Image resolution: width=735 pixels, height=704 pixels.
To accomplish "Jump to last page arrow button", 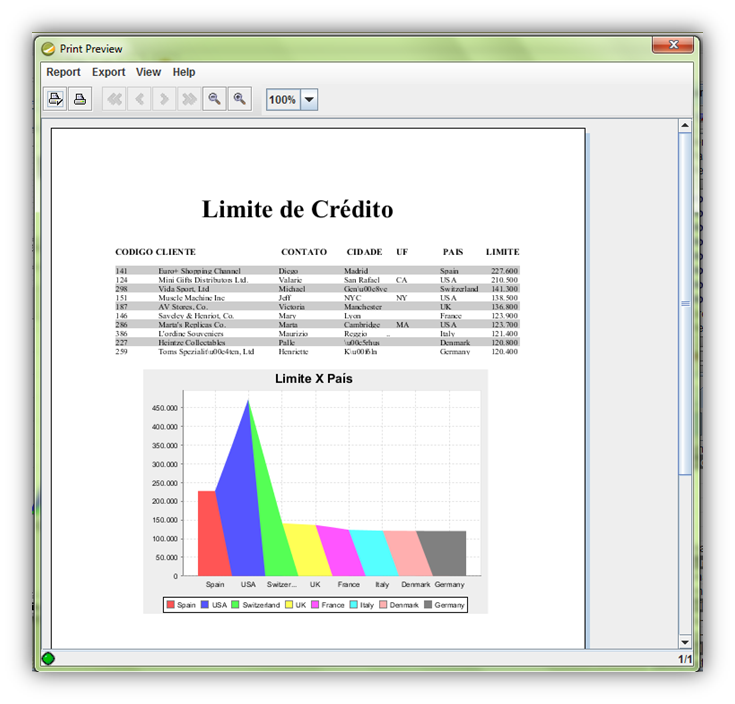I will click(189, 99).
